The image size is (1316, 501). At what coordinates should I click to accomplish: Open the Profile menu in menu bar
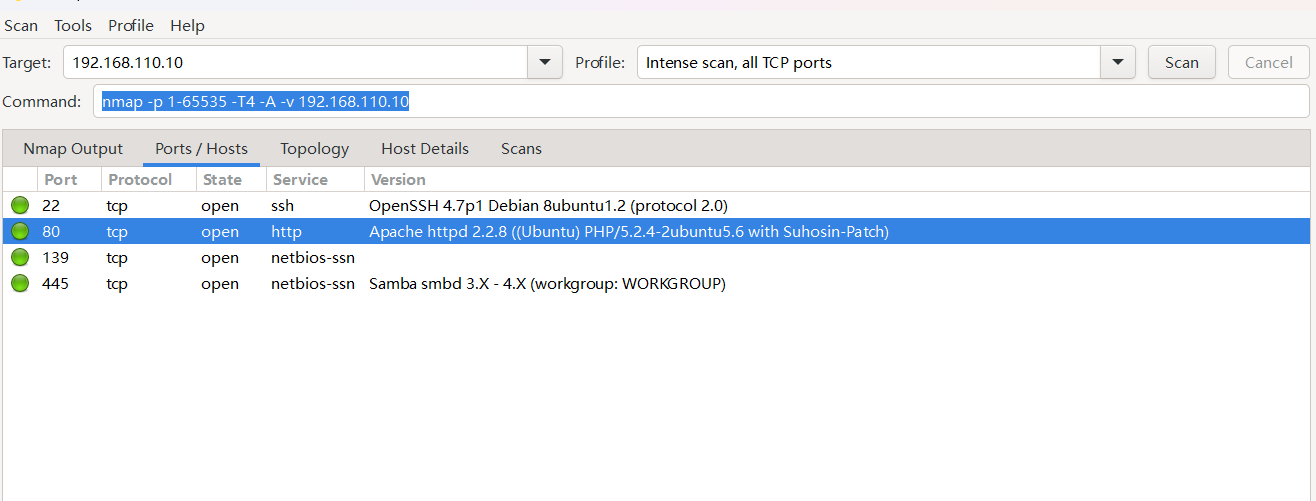[131, 26]
